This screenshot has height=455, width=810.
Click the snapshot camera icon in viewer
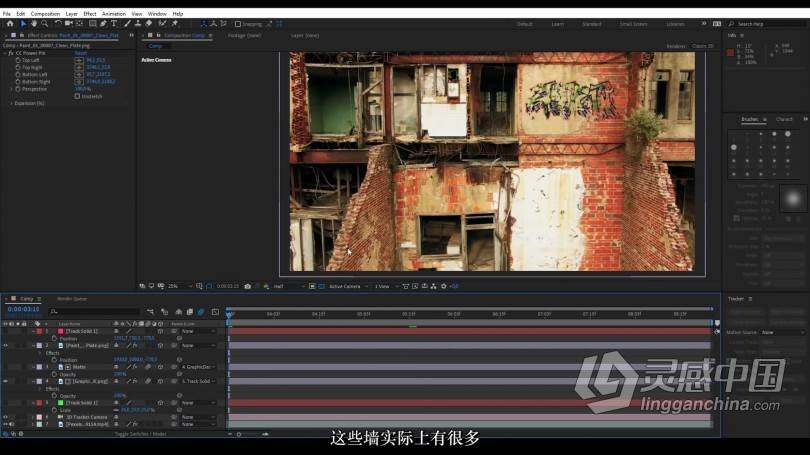[248, 286]
